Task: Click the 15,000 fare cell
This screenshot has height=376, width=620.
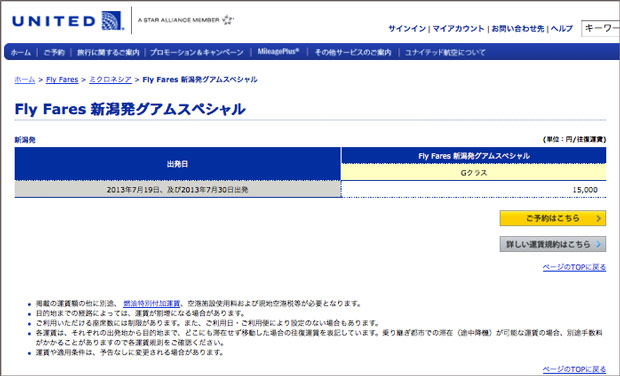Action: (x=473, y=190)
